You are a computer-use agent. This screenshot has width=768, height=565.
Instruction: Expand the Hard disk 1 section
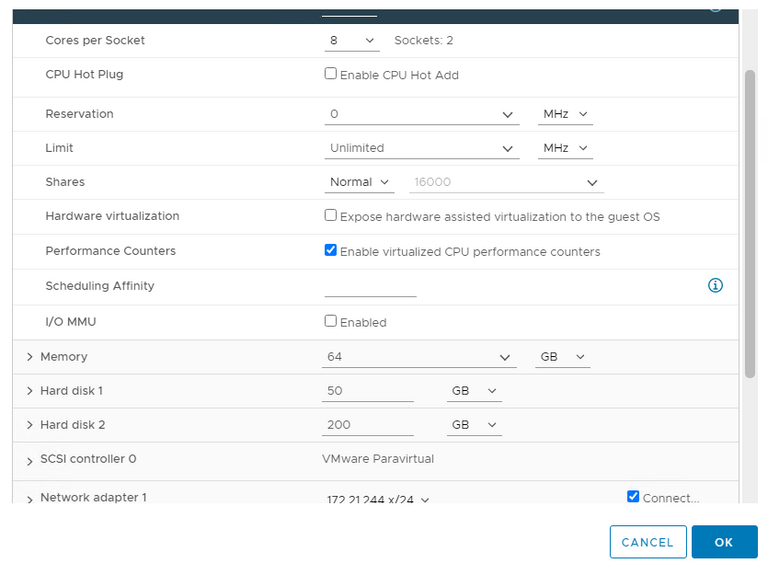[x=30, y=391]
